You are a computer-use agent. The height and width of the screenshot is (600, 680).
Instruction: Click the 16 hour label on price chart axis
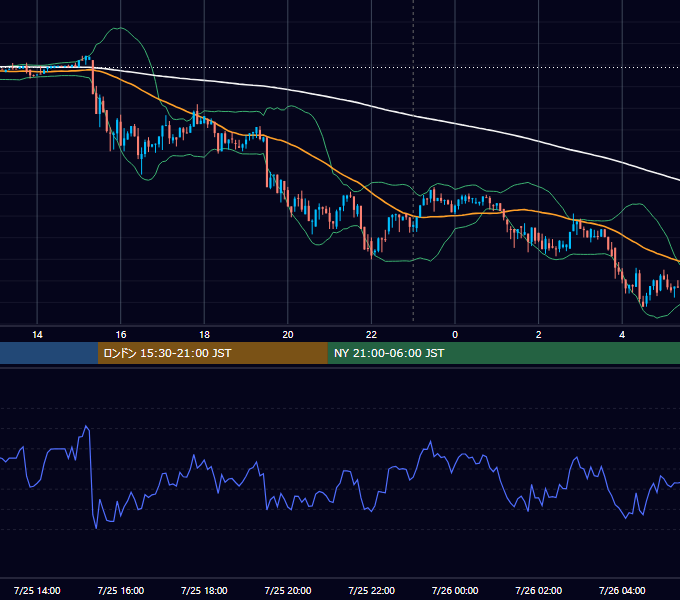point(121,335)
